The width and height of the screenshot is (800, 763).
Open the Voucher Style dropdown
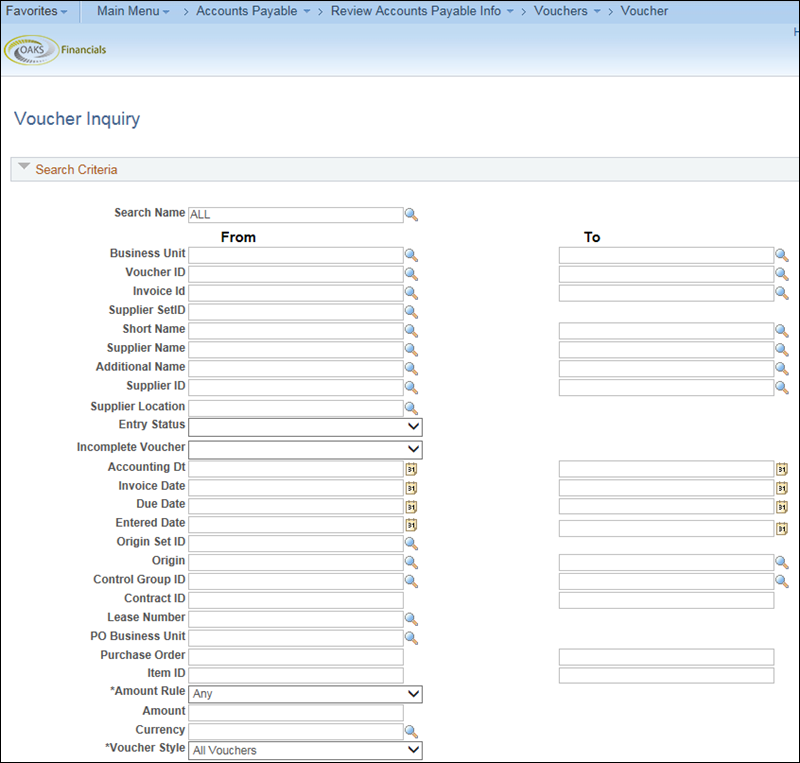click(x=305, y=750)
